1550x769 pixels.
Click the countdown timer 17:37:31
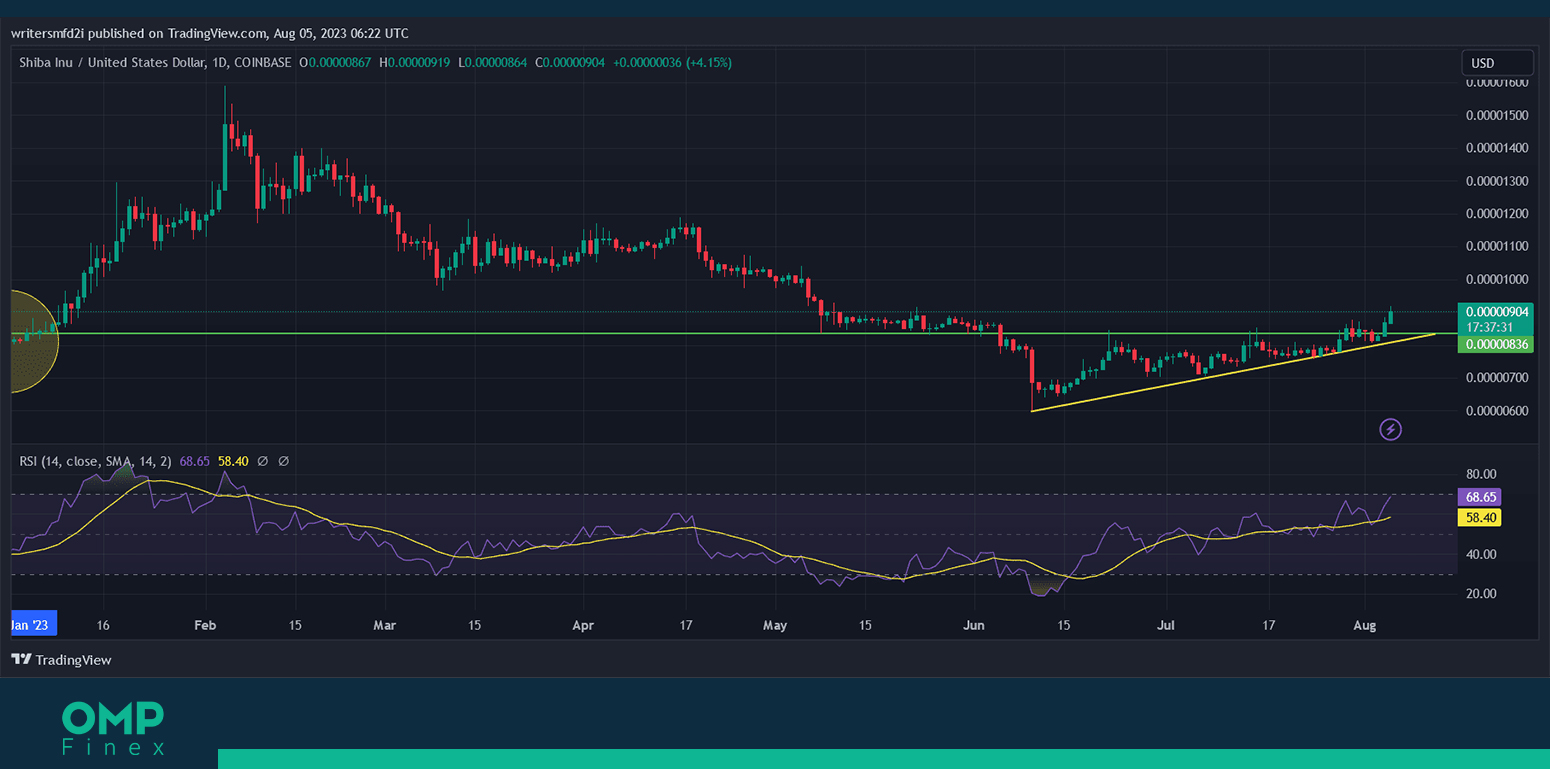pyautogui.click(x=1490, y=326)
